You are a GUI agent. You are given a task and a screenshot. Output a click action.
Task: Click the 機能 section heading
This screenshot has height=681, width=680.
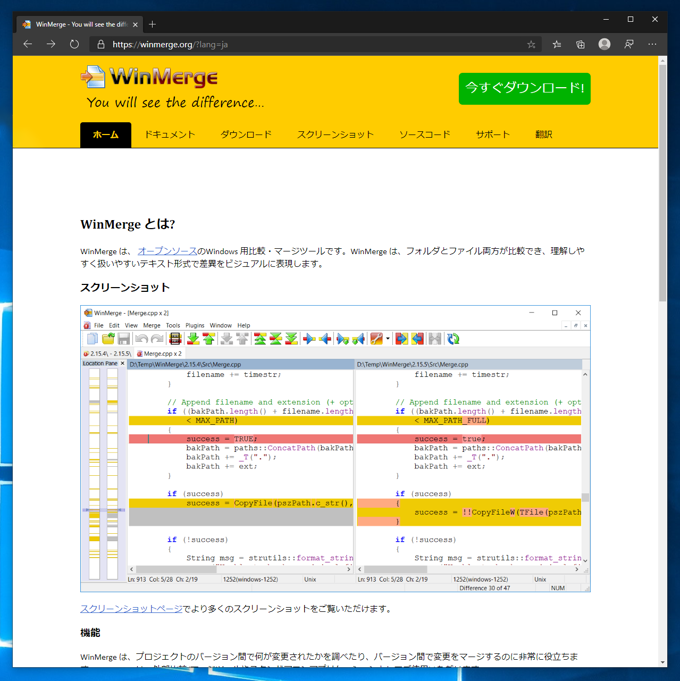90,633
